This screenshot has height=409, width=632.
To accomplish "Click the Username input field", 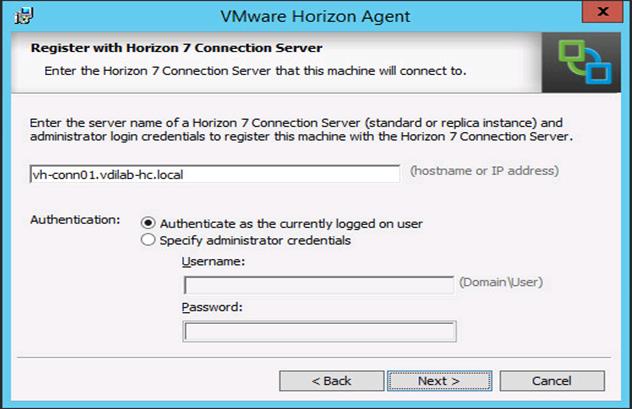I will click(x=319, y=285).
